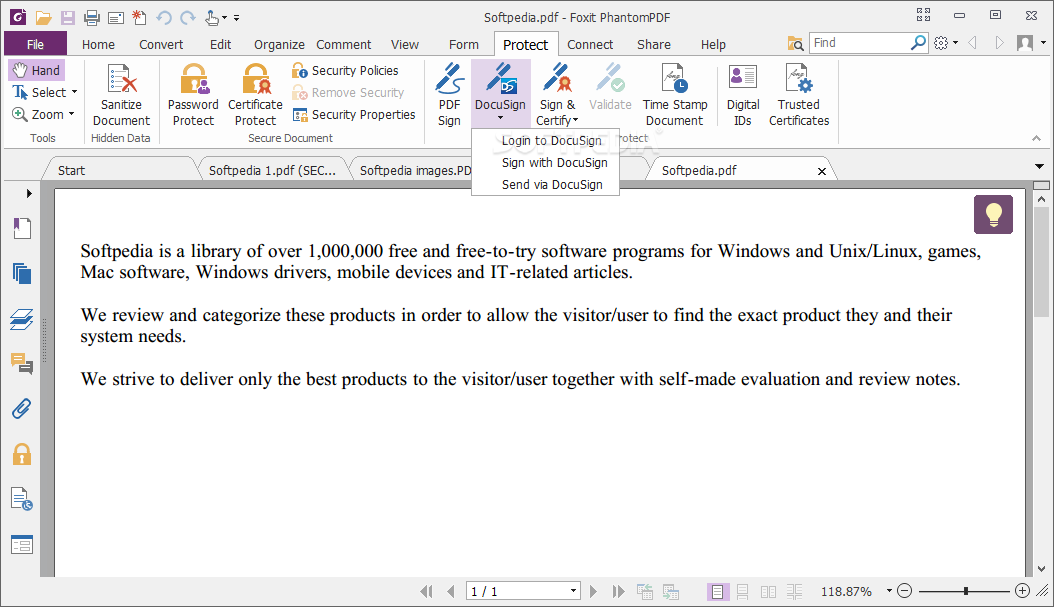The width and height of the screenshot is (1054, 607).
Task: Switch to the Convert ribbon tab
Action: click(161, 45)
